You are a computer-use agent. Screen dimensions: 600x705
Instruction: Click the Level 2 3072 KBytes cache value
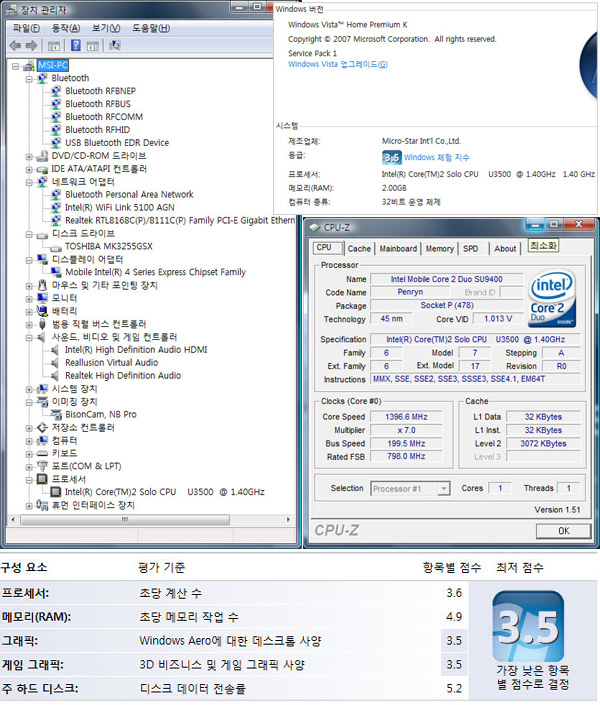[543, 444]
